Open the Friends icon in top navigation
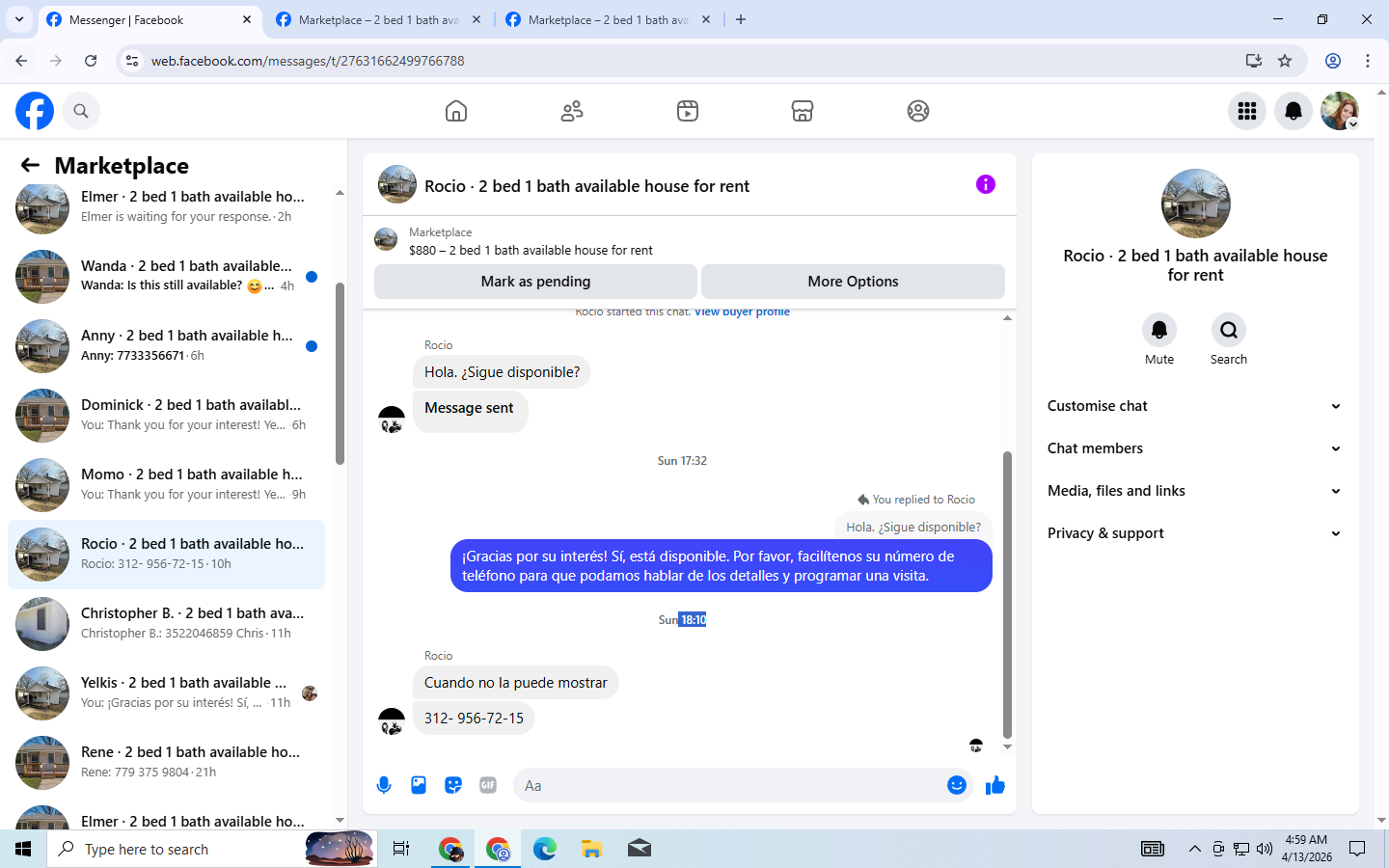The image size is (1389, 868). tap(572, 111)
